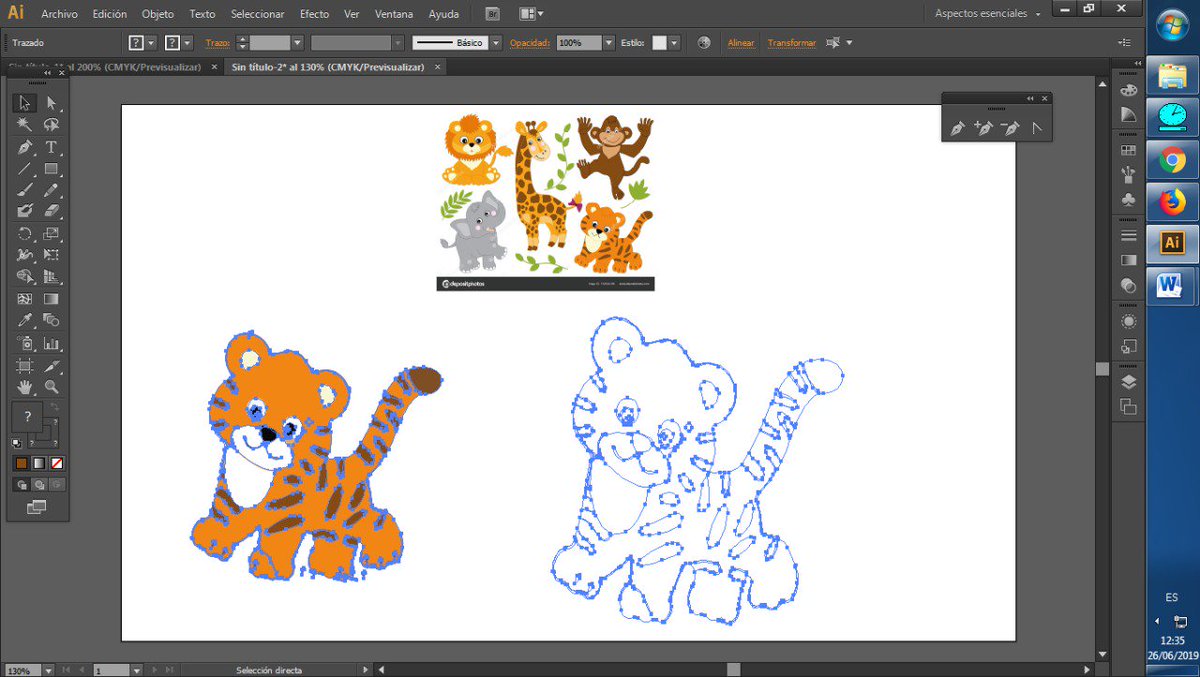This screenshot has height=677, width=1200.
Task: Click the Transformar link in control bar
Action: tap(792, 43)
